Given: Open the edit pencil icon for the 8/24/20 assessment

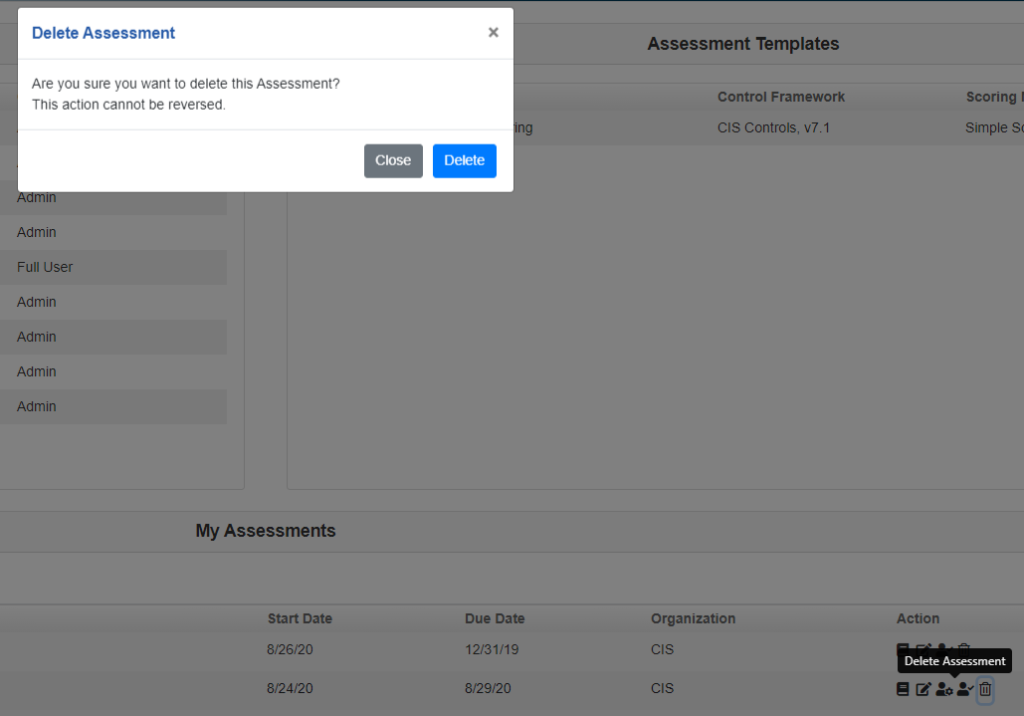Looking at the screenshot, I should tap(924, 689).
